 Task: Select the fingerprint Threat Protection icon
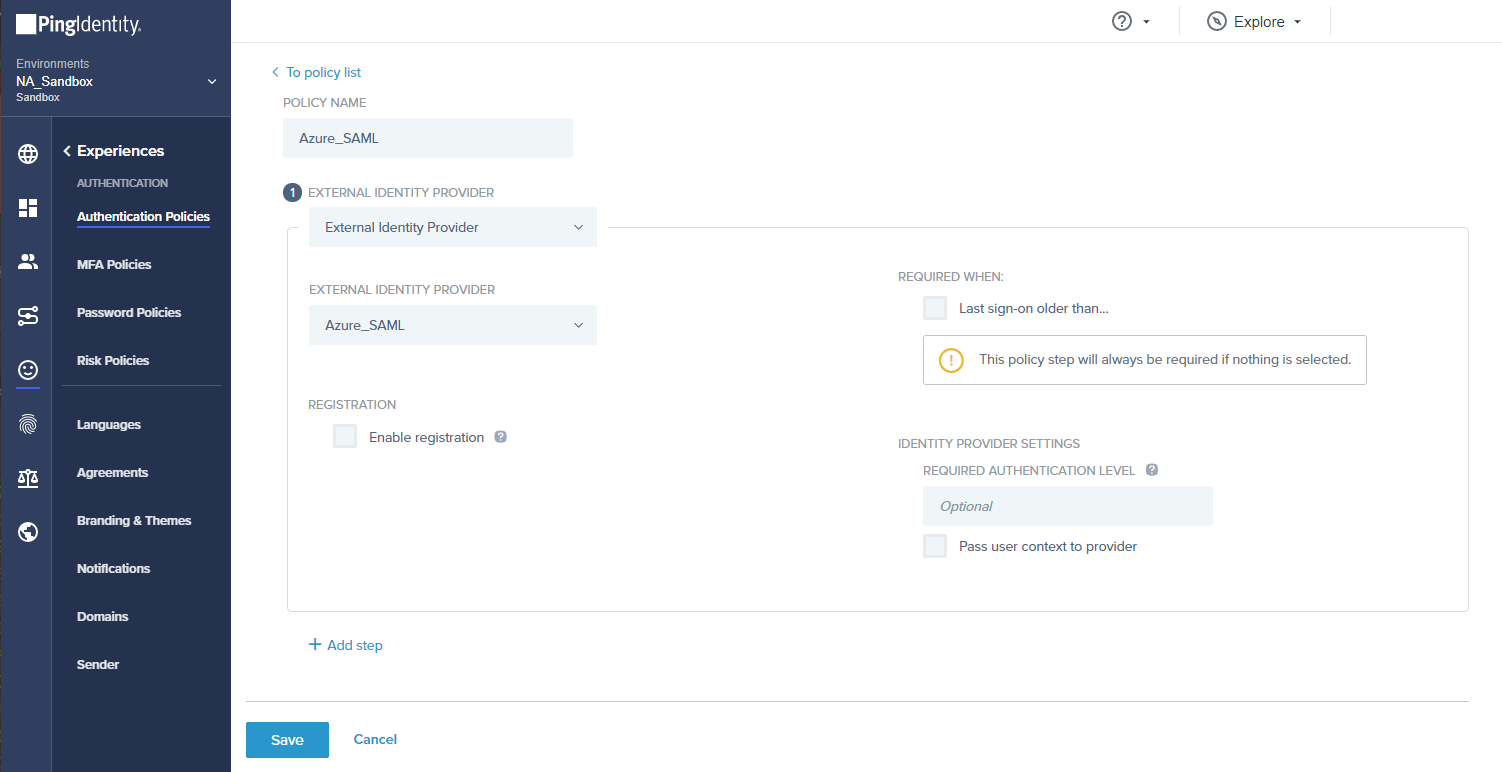(27, 424)
